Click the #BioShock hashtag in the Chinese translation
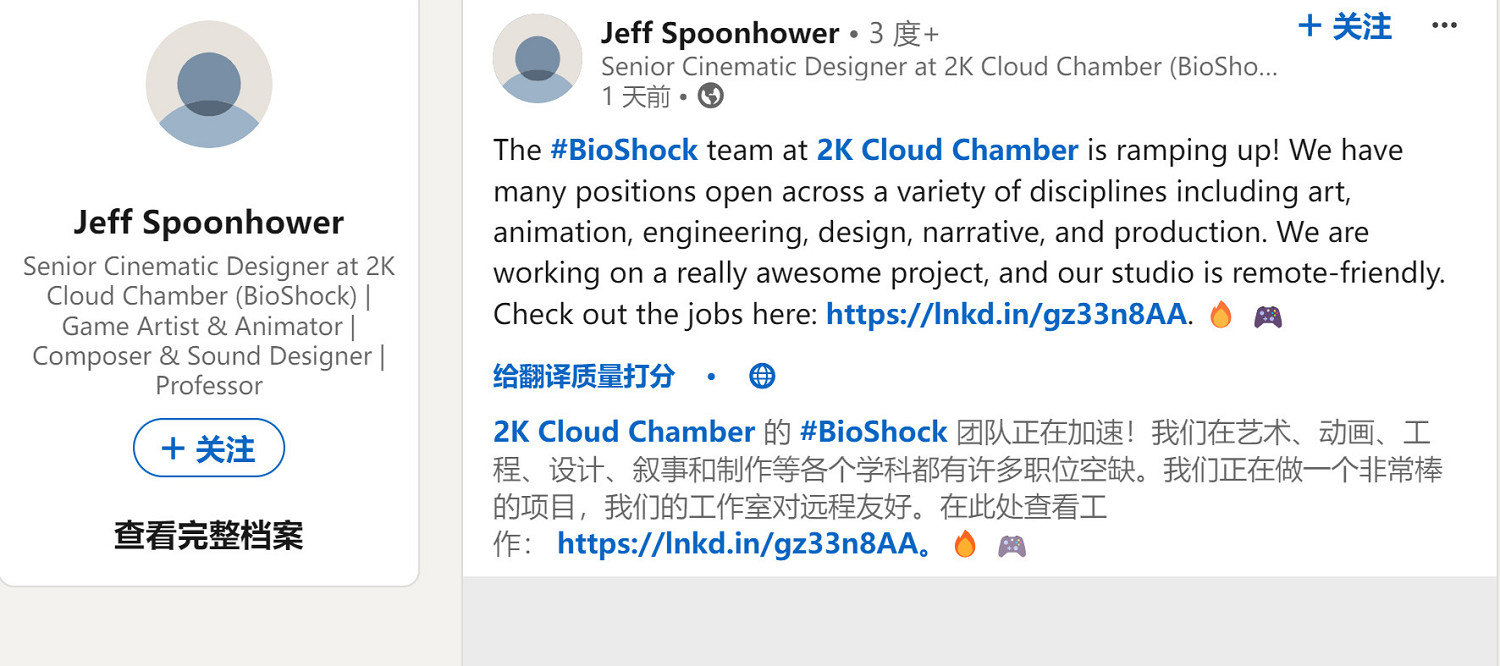 pyautogui.click(x=873, y=432)
